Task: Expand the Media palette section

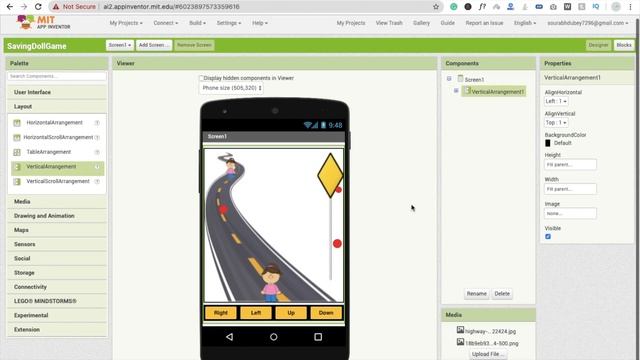Action: pos(57,202)
